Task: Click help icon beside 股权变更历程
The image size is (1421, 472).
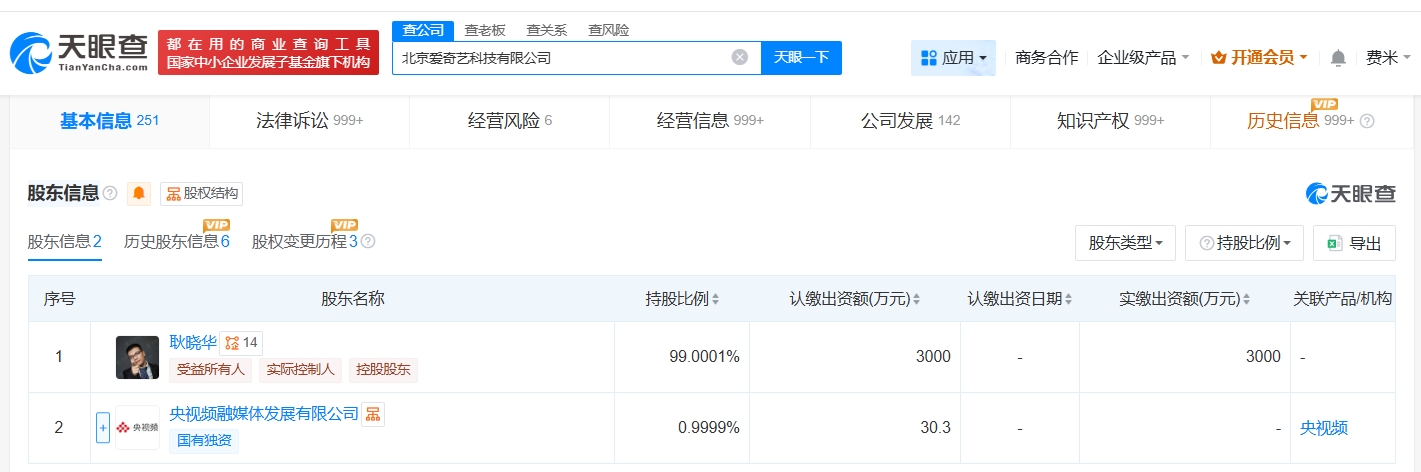Action: pos(368,241)
